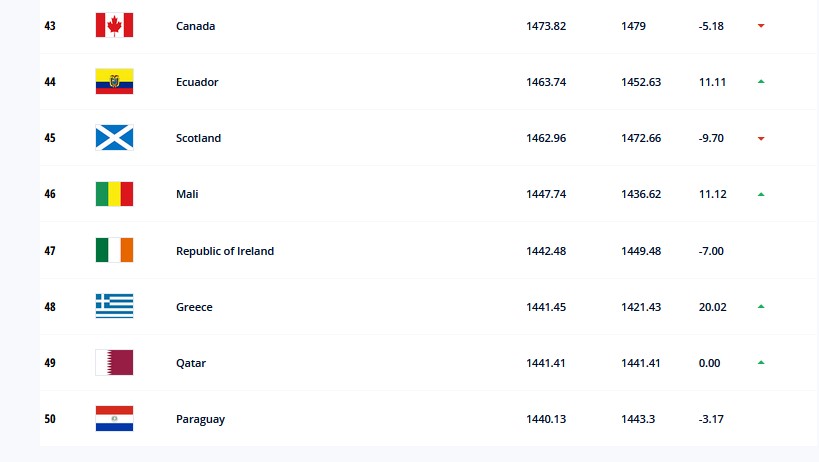Image resolution: width=819 pixels, height=462 pixels.
Task: Click Ecuador's green up arrow indicator
Action: tap(761, 82)
